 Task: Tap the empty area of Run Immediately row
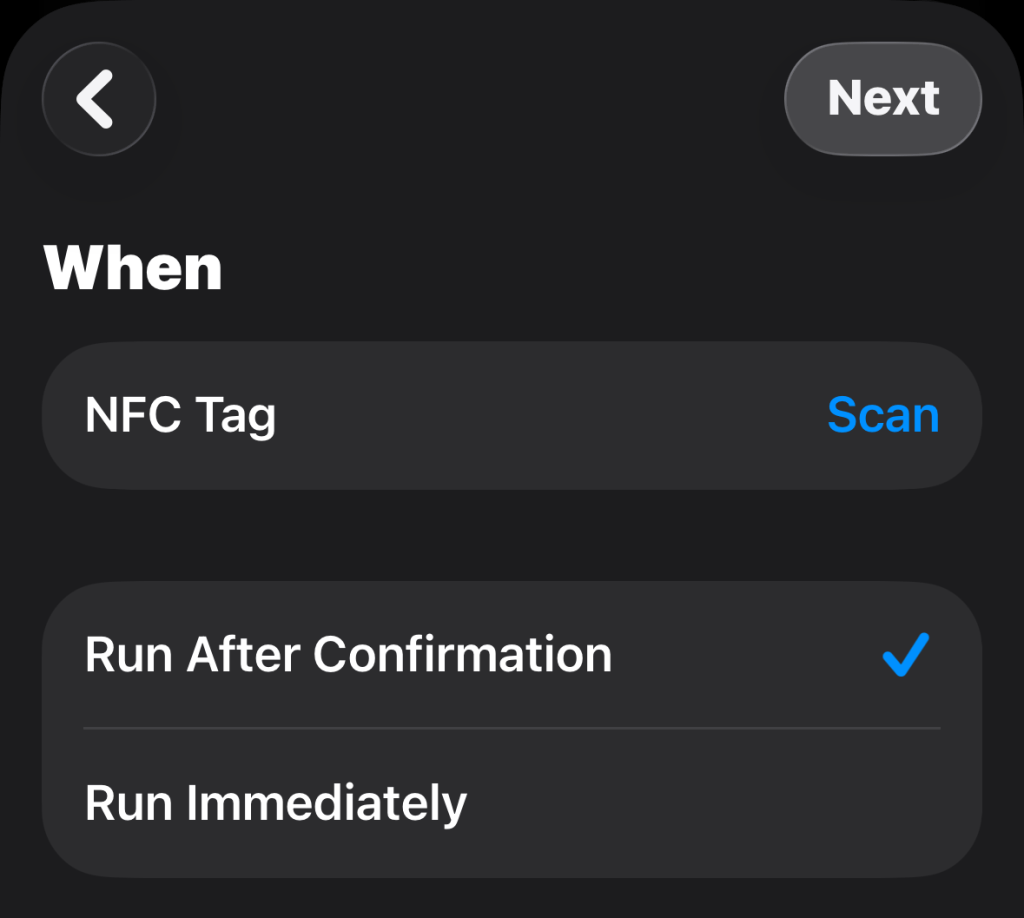tap(720, 803)
